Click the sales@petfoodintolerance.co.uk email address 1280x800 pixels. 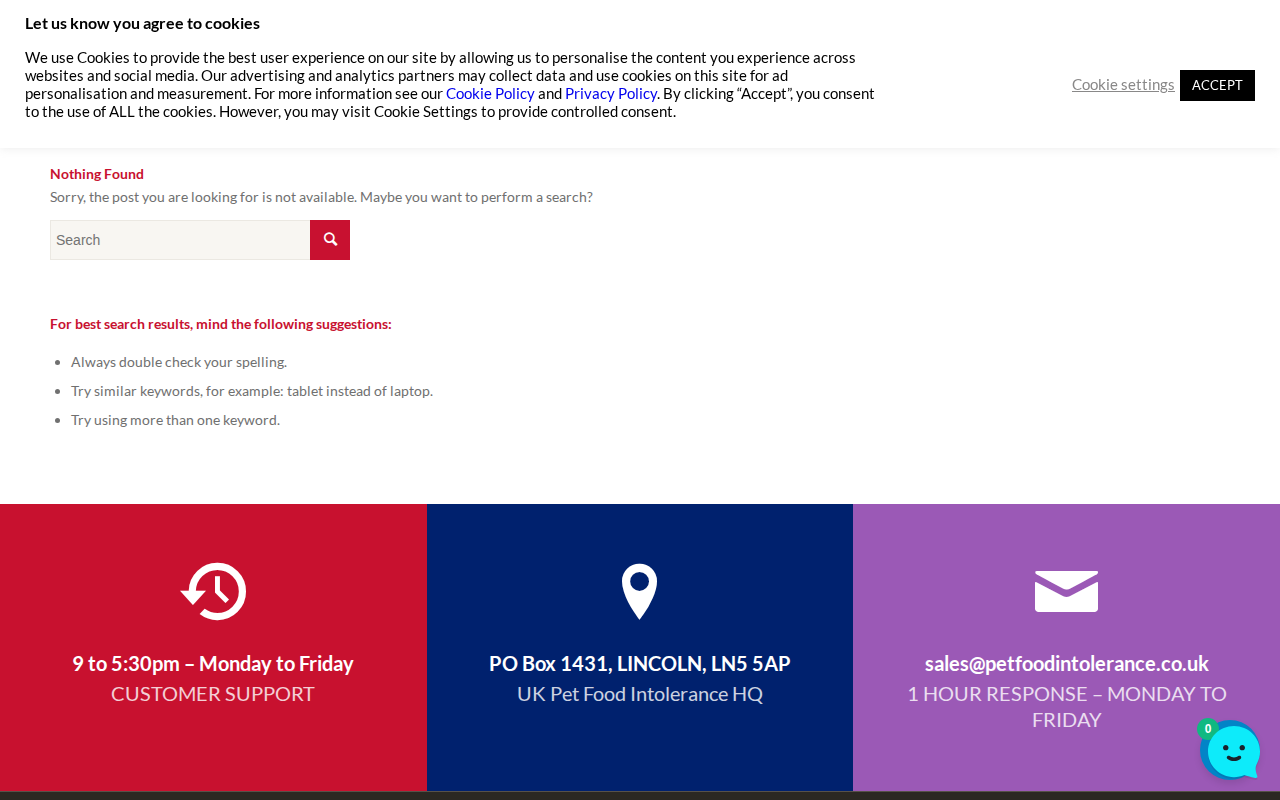coord(1066,664)
